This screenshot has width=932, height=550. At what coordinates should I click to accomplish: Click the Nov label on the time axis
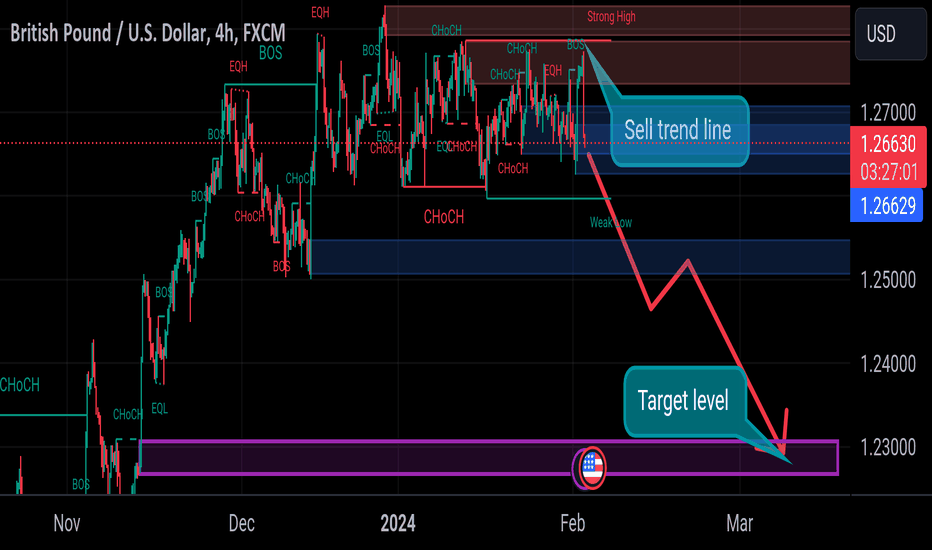[67, 523]
